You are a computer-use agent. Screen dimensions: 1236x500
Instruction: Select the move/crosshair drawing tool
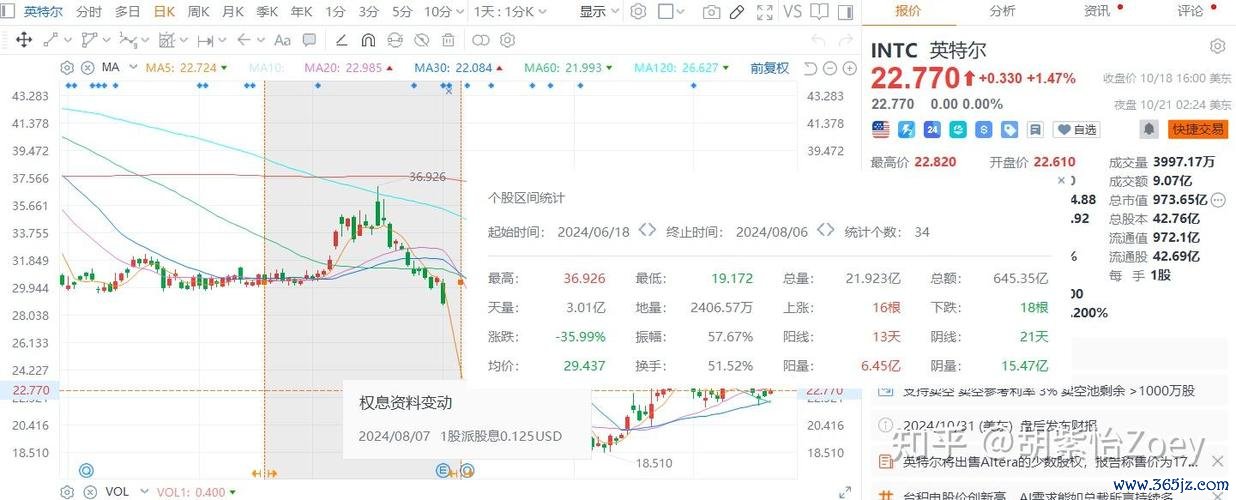pyautogui.click(x=24, y=40)
